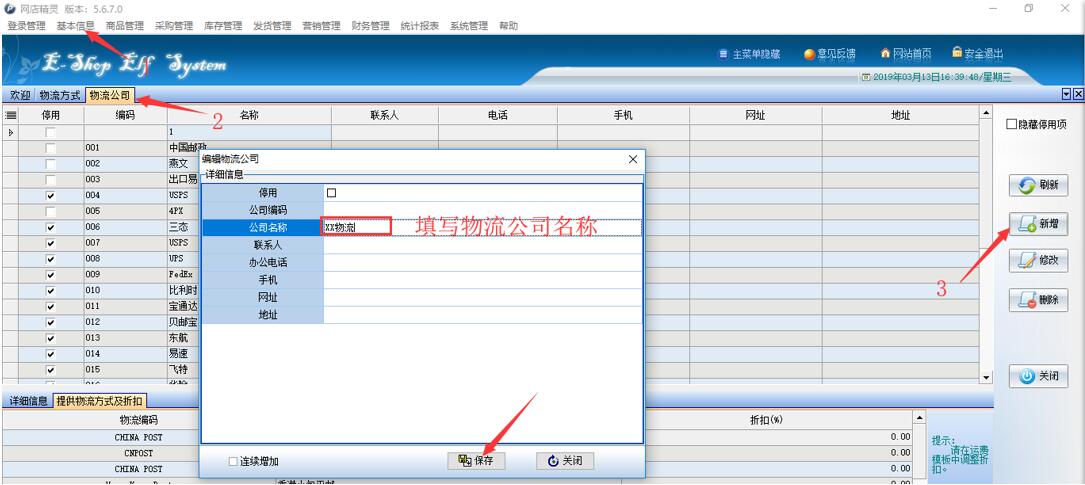Screen dimensions: 1085x485
Task: Click the 新增 add-new button
Action: click(1038, 224)
